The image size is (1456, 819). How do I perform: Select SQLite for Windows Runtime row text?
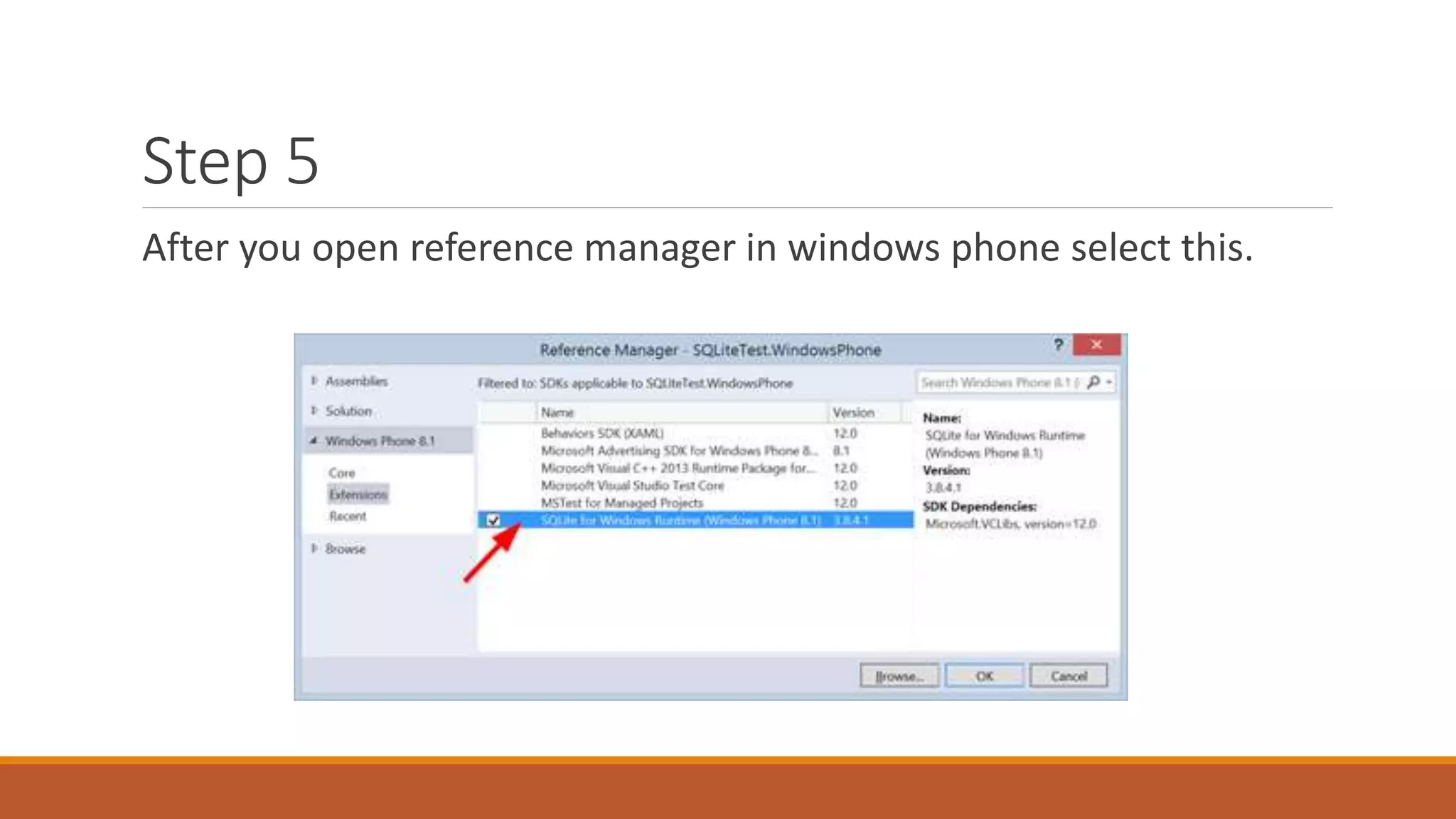tap(680, 520)
